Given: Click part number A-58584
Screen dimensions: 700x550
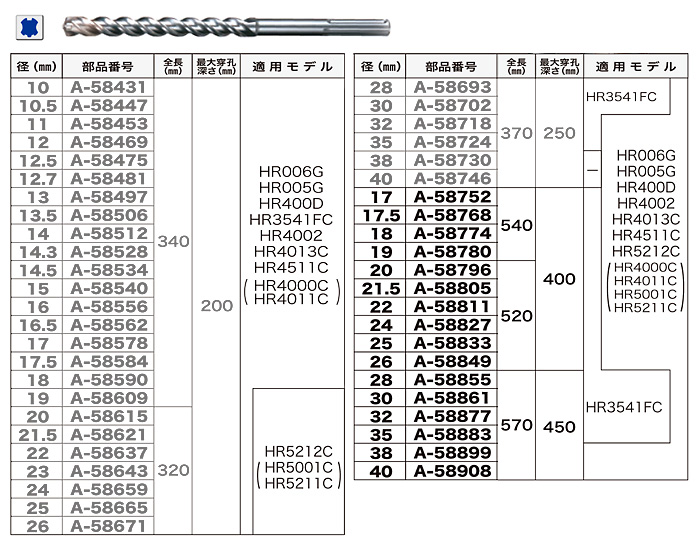Looking at the screenshot, I should 109,362.
